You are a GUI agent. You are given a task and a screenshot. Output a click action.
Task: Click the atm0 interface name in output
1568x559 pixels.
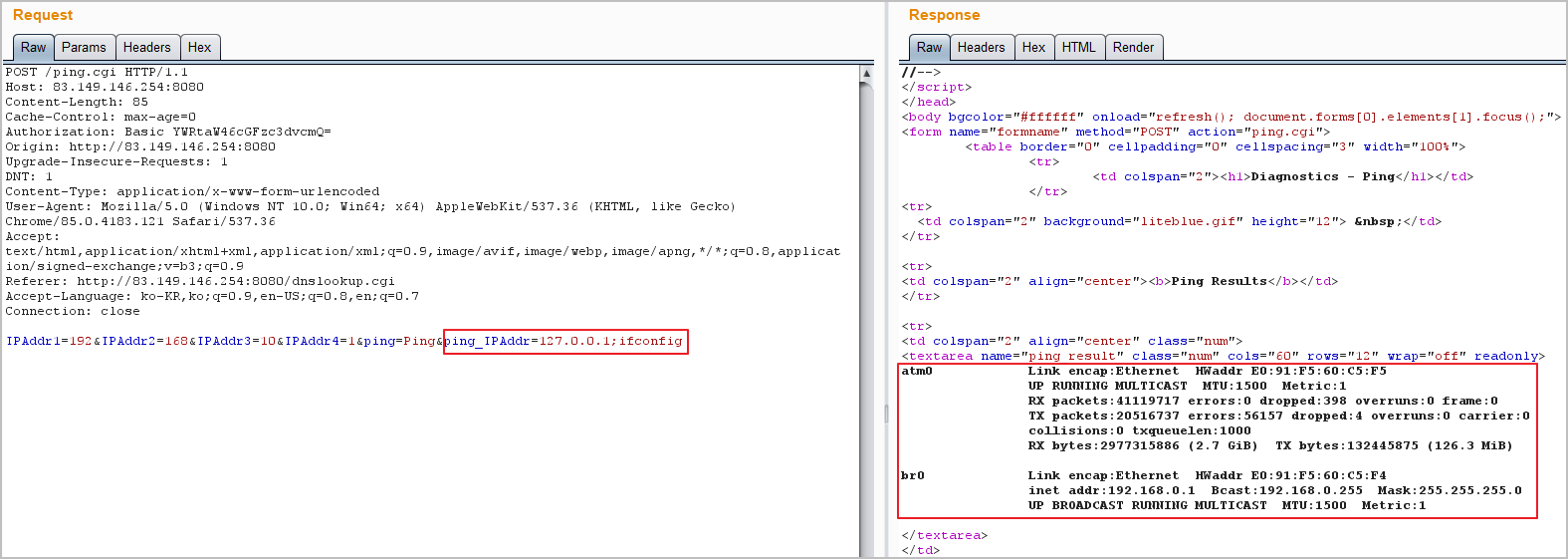pos(917,371)
